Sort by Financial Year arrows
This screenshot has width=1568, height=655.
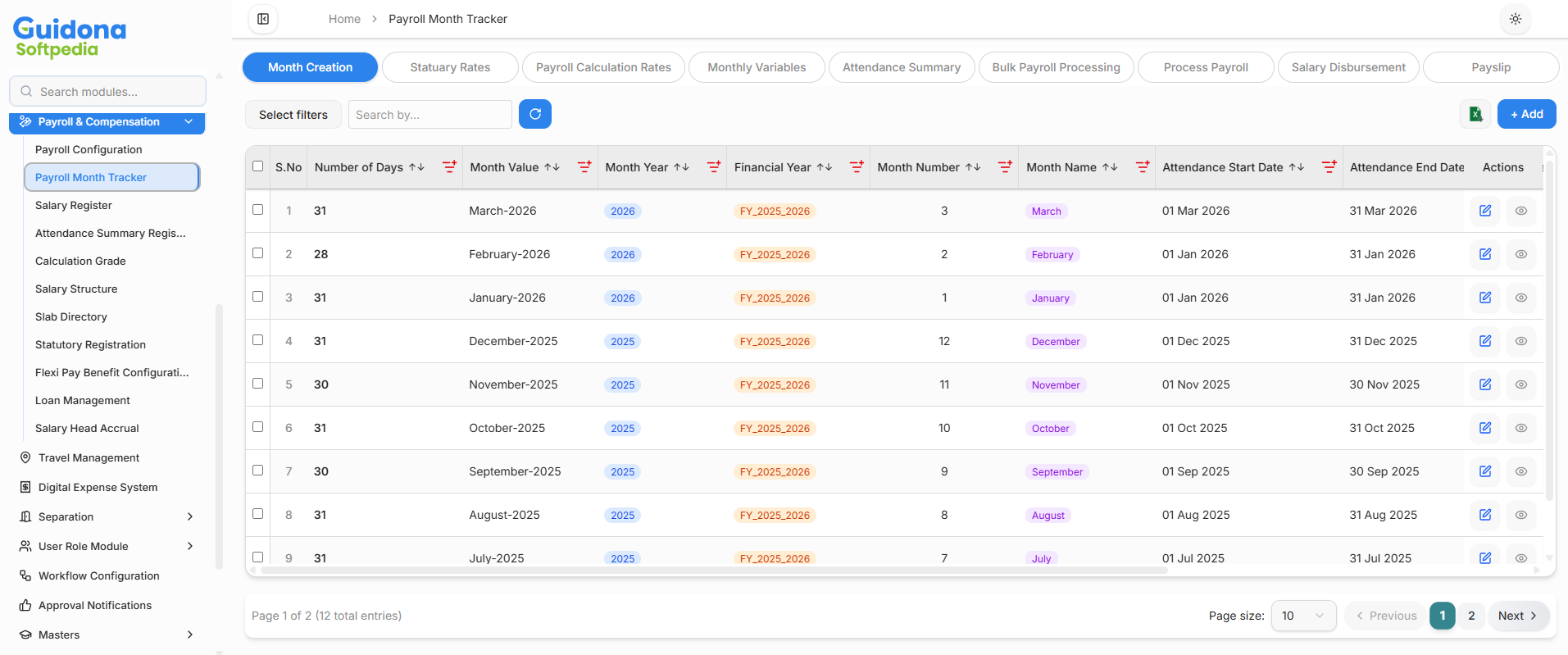pos(825,167)
